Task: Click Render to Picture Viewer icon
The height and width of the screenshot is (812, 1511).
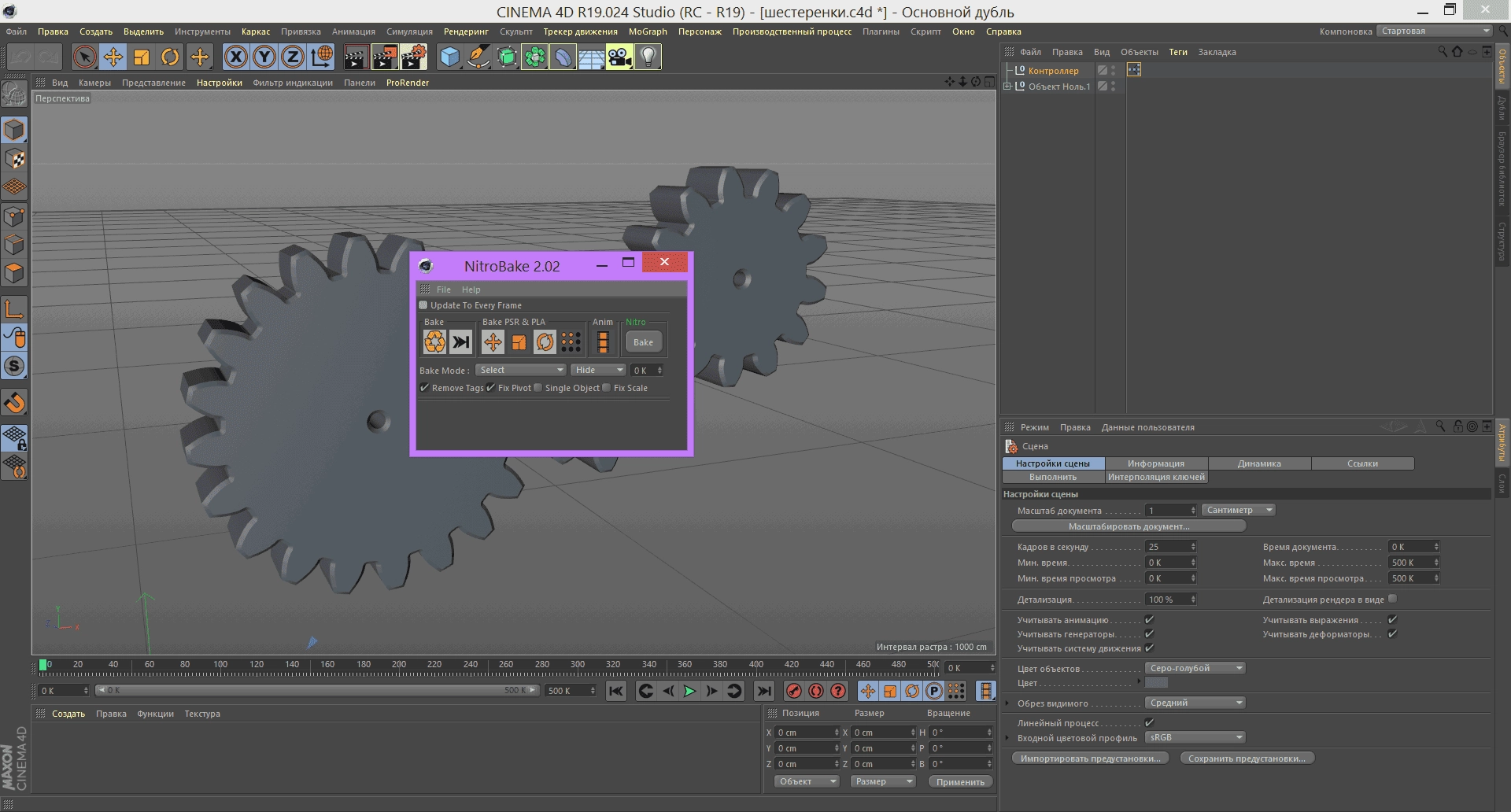Action: 384,57
